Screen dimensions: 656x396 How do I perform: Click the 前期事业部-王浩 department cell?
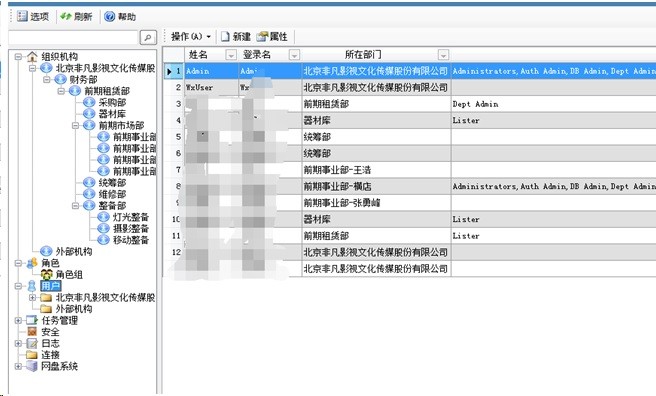(x=376, y=170)
